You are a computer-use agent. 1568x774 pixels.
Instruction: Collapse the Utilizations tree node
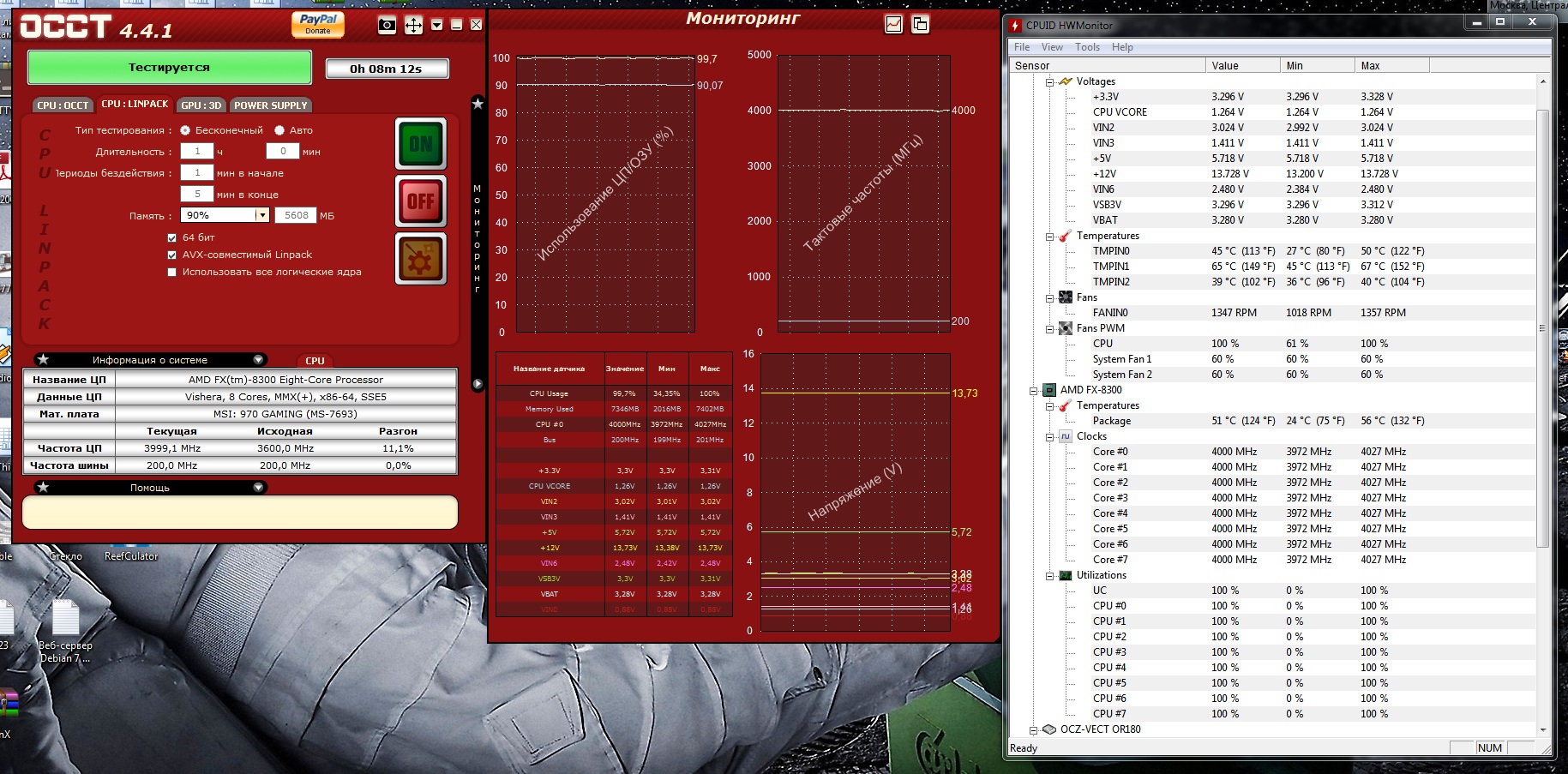(1049, 576)
